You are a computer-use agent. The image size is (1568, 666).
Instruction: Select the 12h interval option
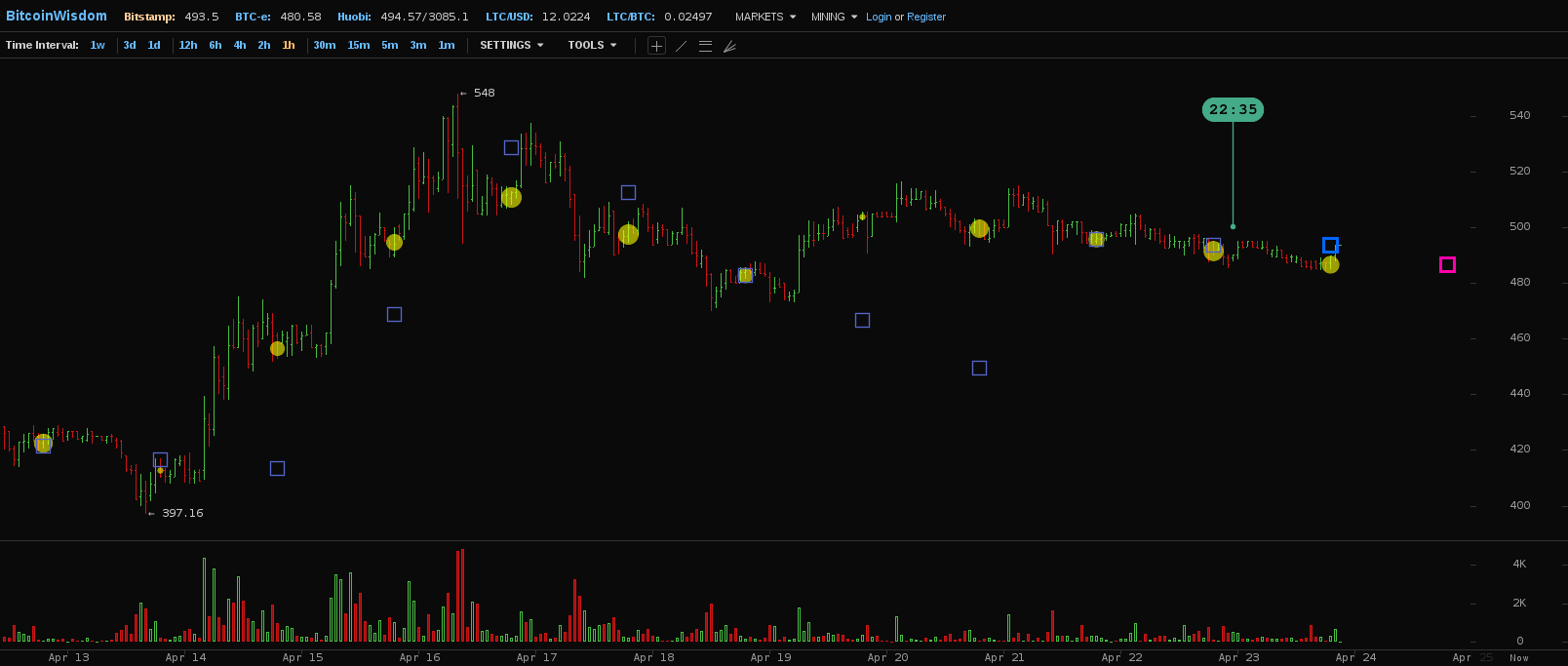pos(188,46)
